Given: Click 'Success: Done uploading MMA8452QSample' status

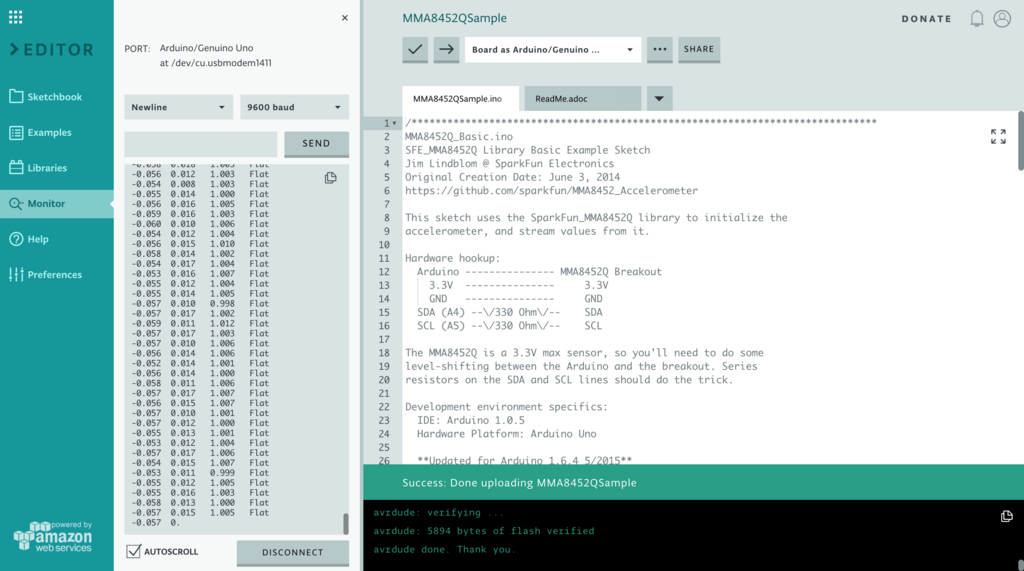Looking at the screenshot, I should (519, 483).
